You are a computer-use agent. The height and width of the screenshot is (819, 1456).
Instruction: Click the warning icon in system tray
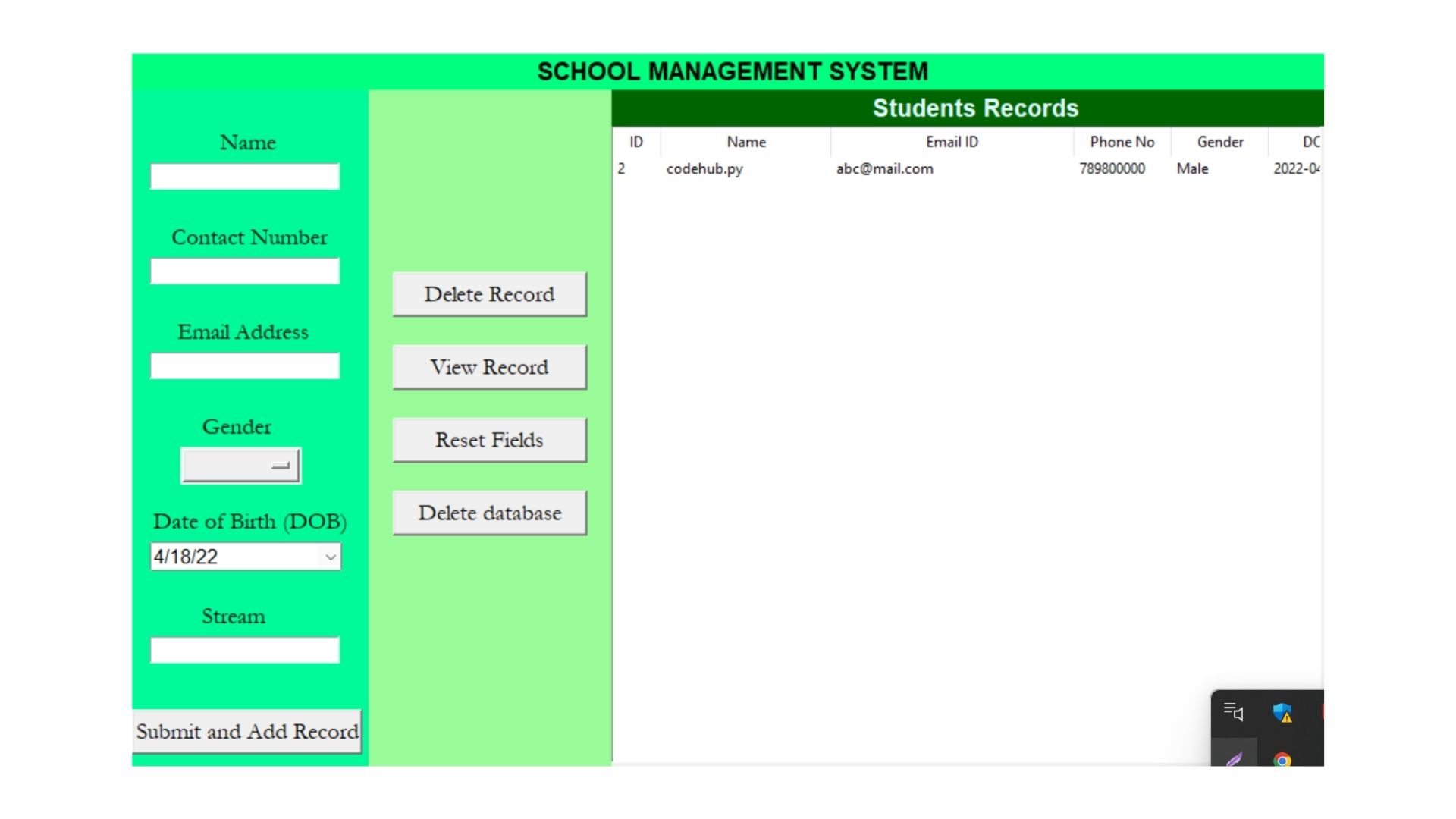(1283, 714)
